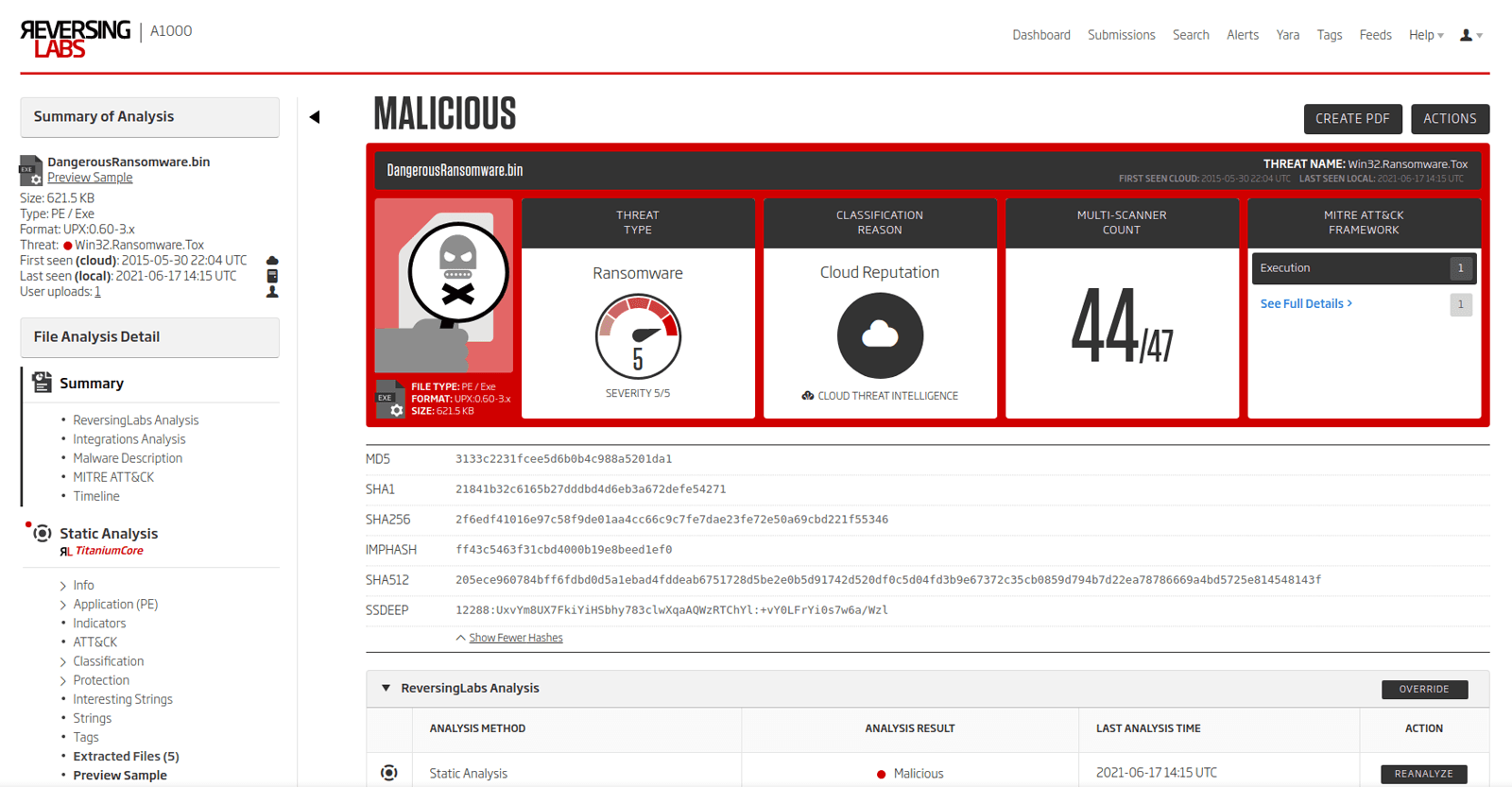Click the ReversingLabs logo

click(76, 38)
